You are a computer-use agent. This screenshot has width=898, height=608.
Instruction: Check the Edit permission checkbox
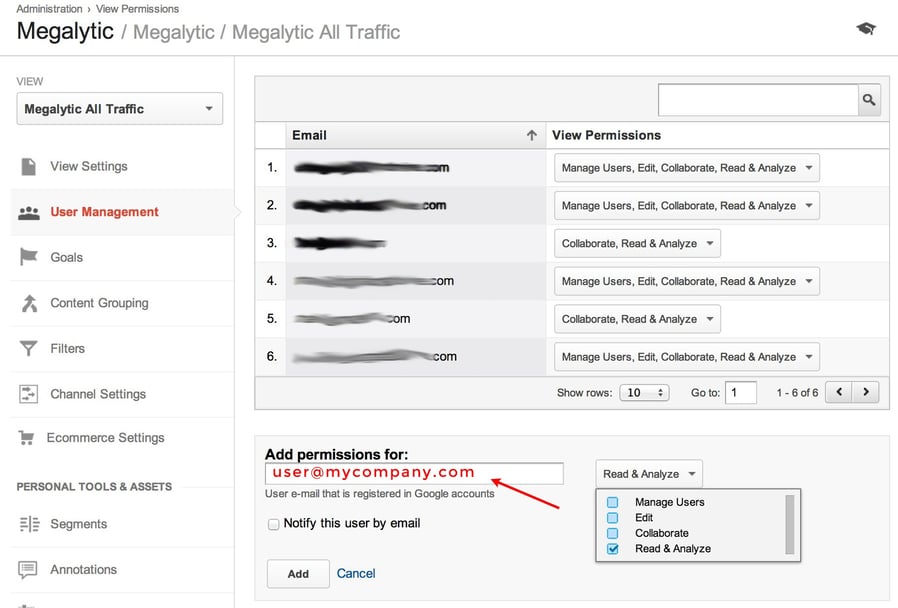pyautogui.click(x=612, y=517)
